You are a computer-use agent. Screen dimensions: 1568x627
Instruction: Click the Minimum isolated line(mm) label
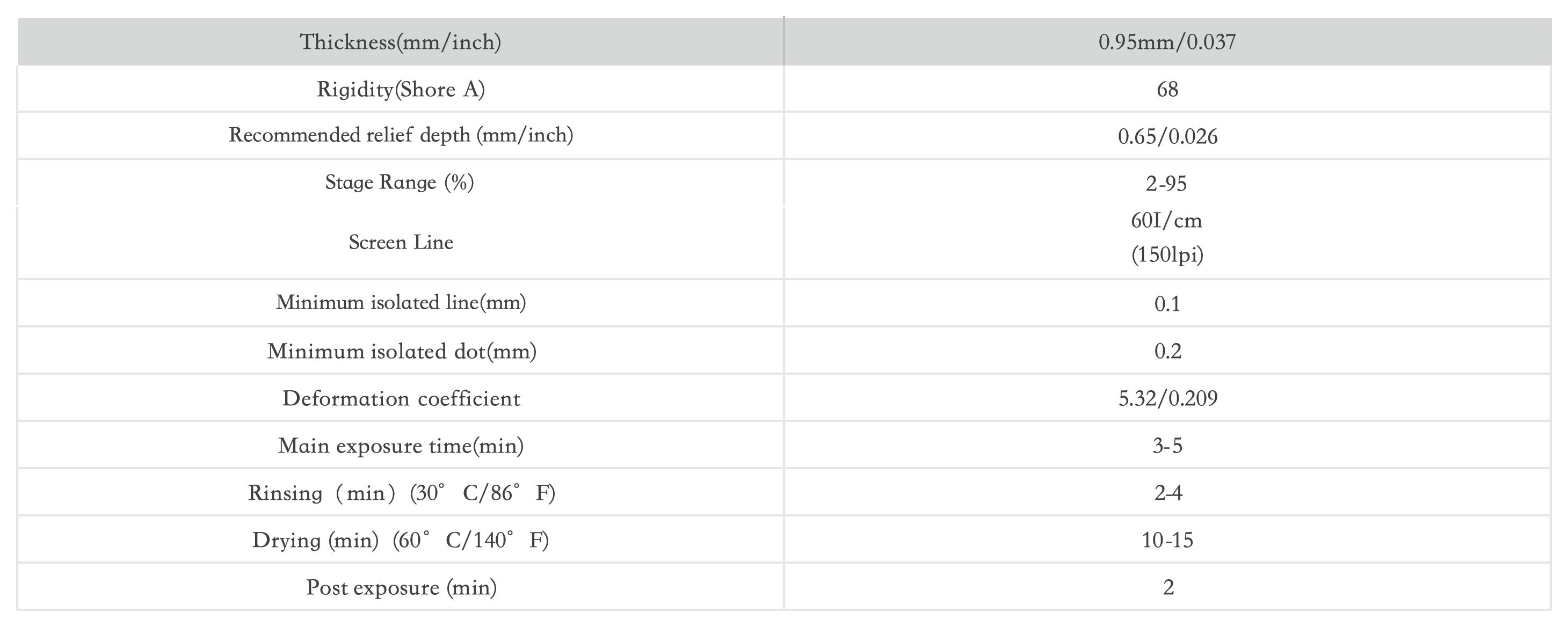tap(401, 303)
